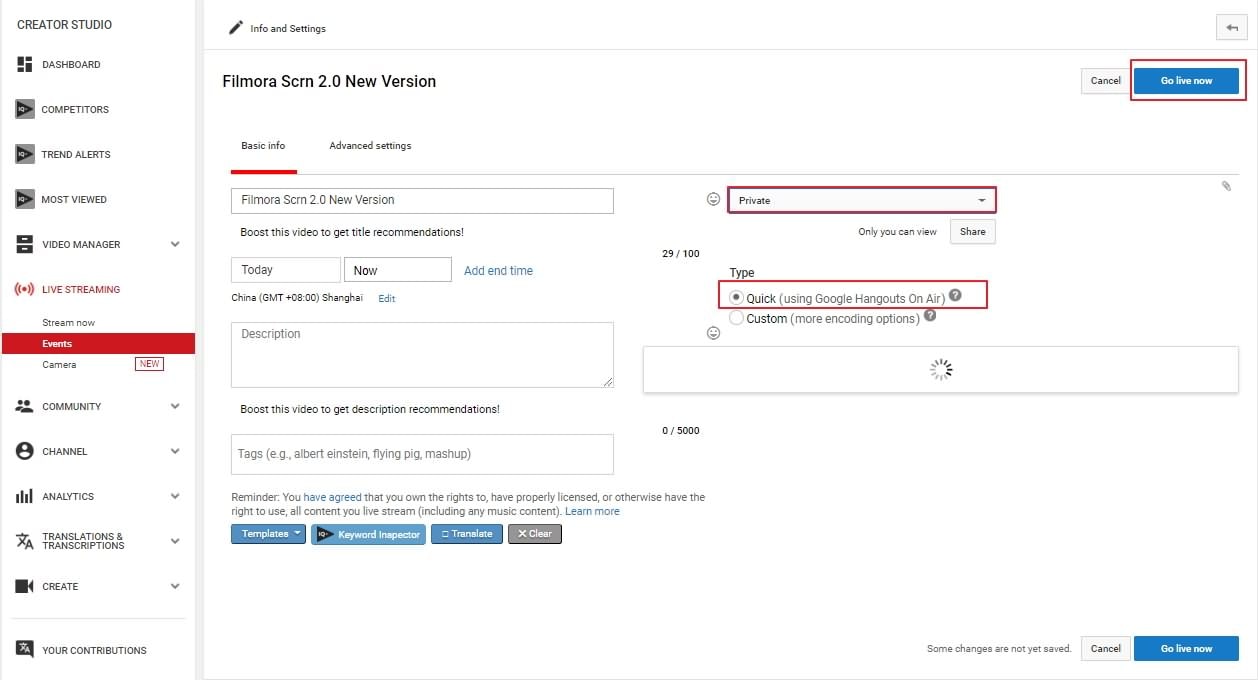Screen dimensions: 1258x680
Task: Open Camera in sidebar
Action: 59,365
